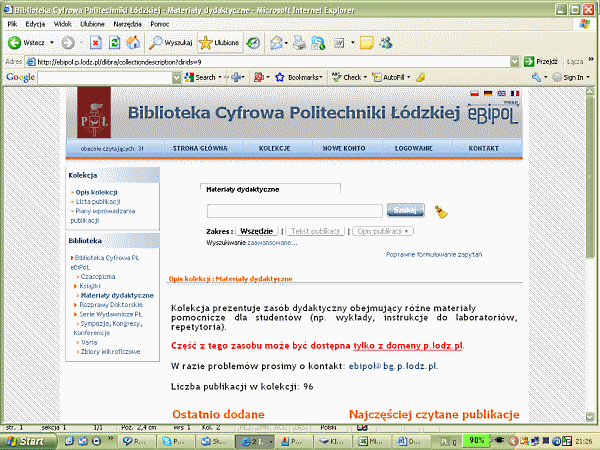Select the Wszędzie search scope
This screenshot has width=600, height=450.
click(256, 231)
